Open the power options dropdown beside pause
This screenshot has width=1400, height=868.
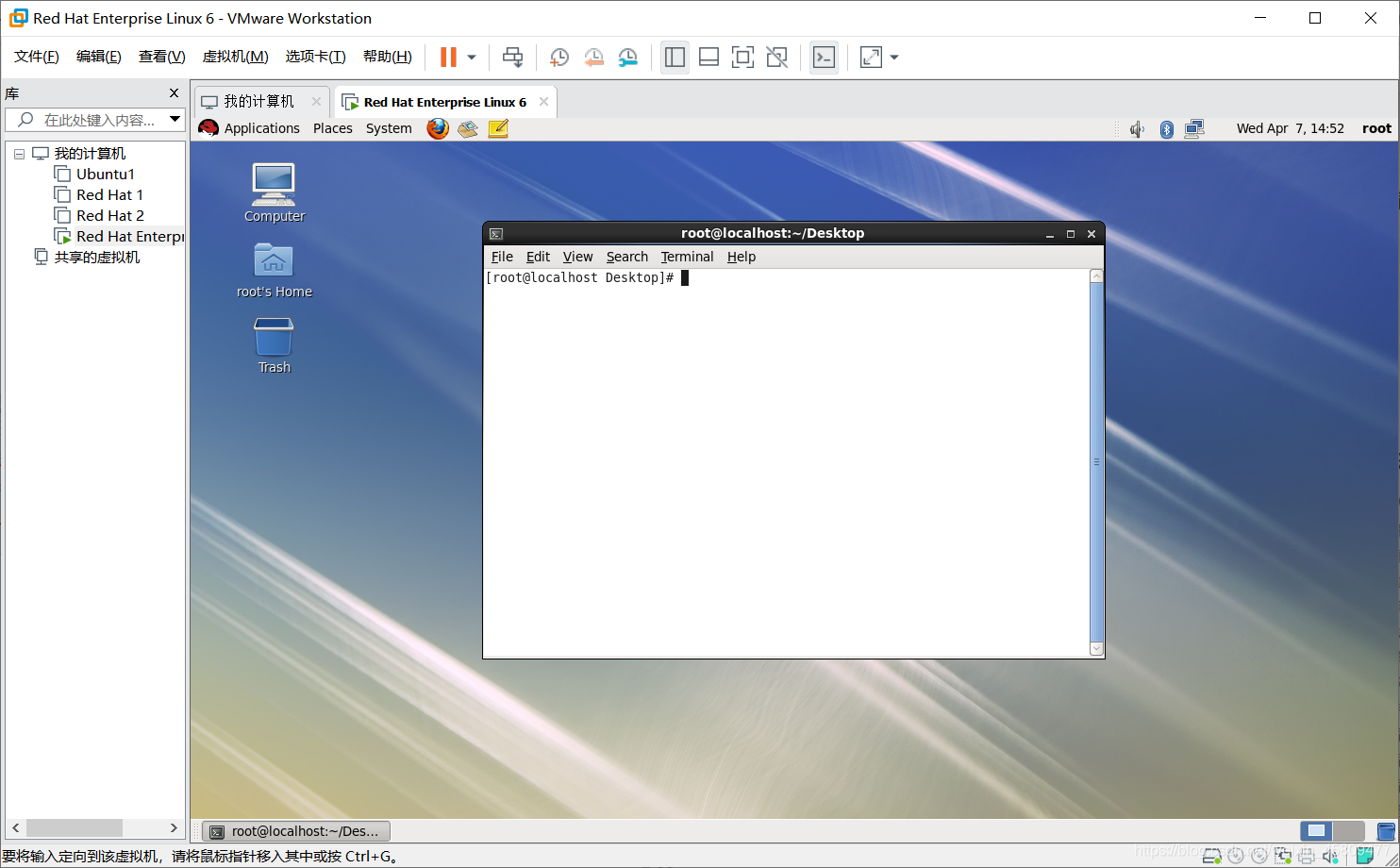(472, 58)
